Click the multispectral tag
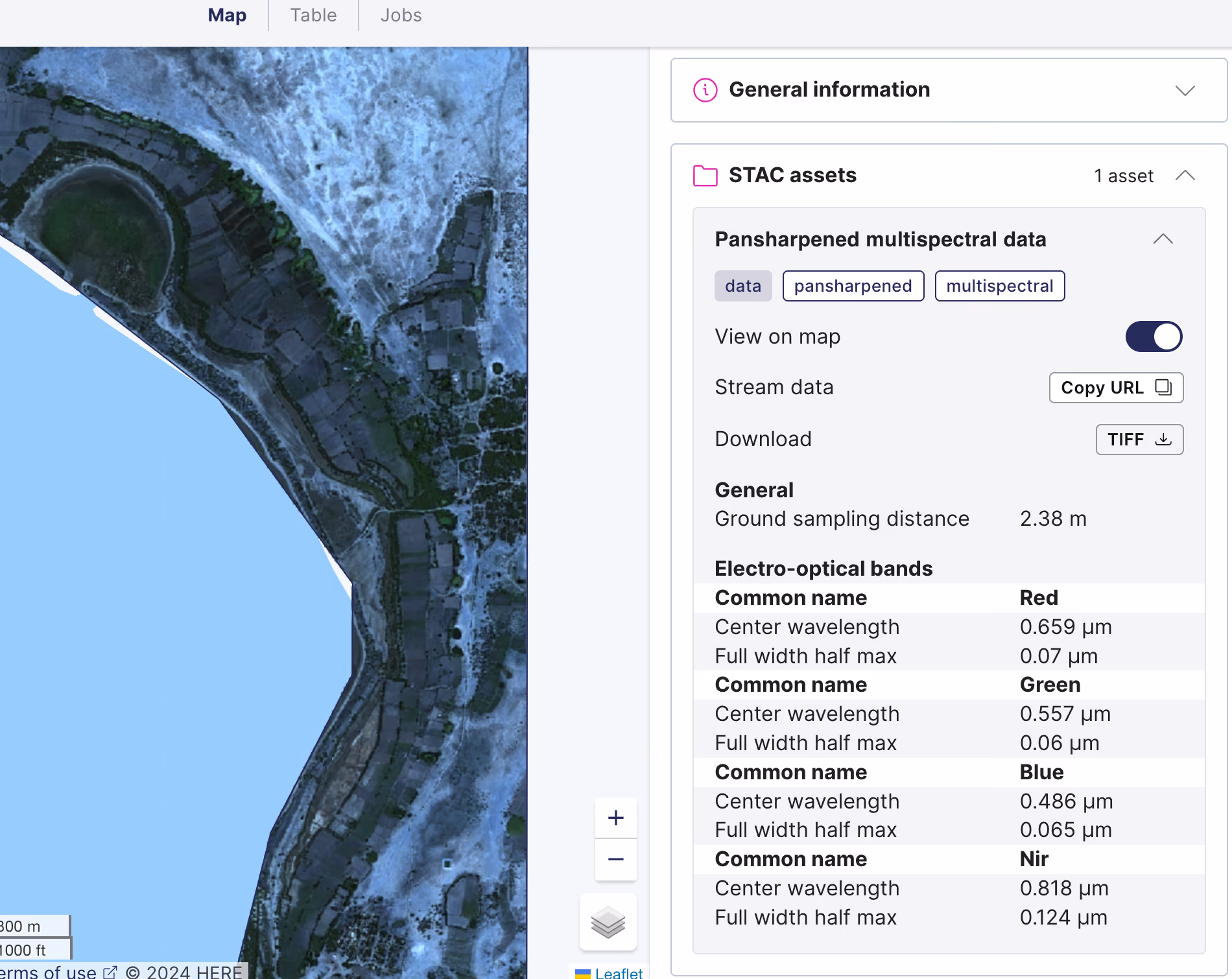Screen dimensions: 1232x979 (1000, 286)
